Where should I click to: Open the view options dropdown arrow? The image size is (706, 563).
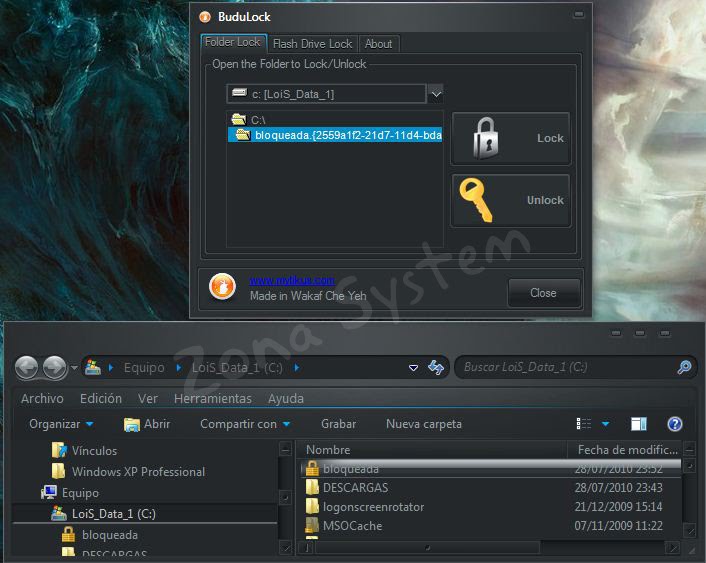click(x=606, y=424)
